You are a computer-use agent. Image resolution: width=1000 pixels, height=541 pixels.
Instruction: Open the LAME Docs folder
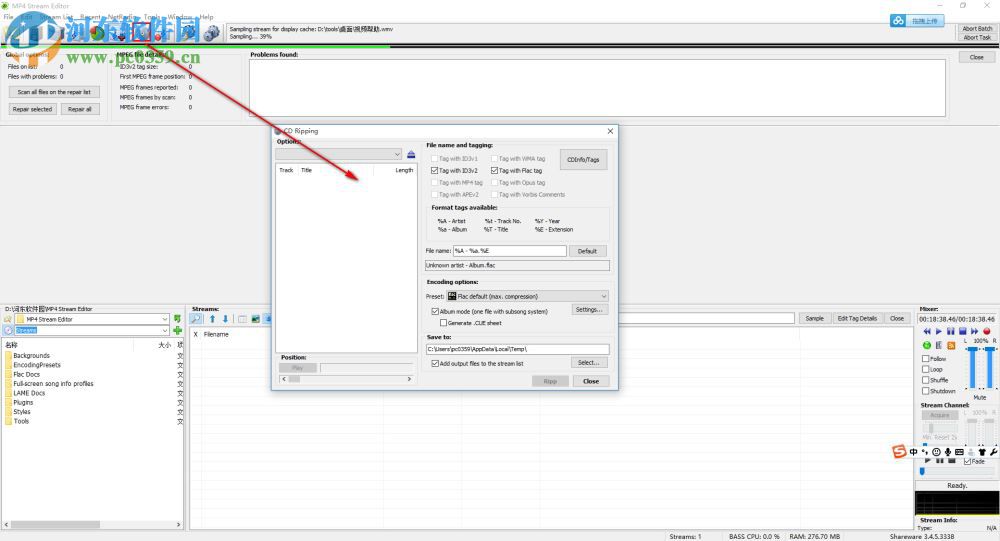point(29,393)
